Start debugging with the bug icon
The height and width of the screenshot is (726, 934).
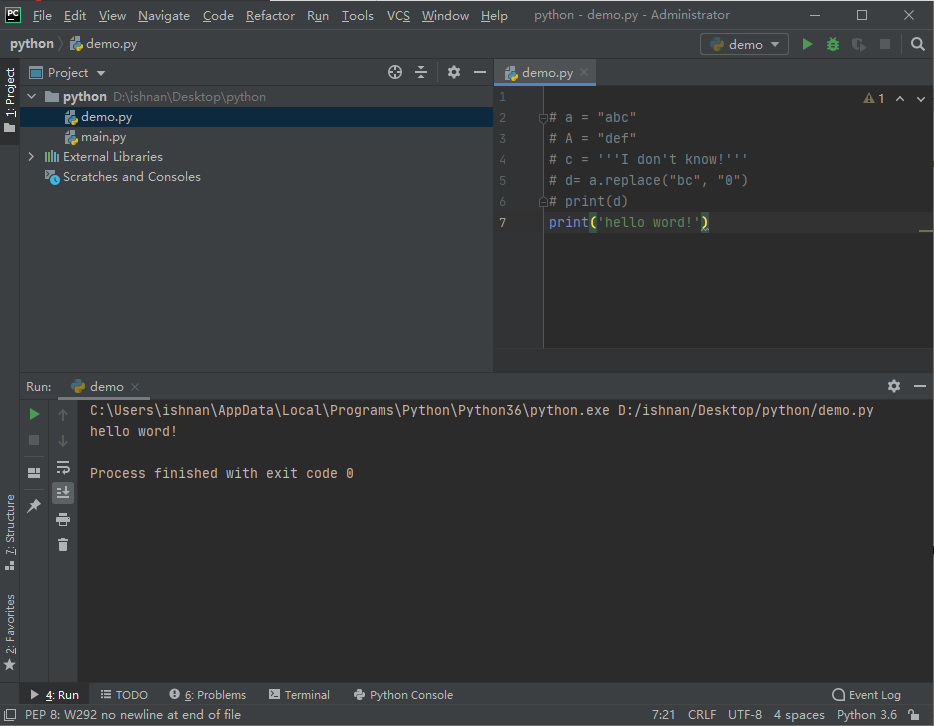tap(833, 44)
